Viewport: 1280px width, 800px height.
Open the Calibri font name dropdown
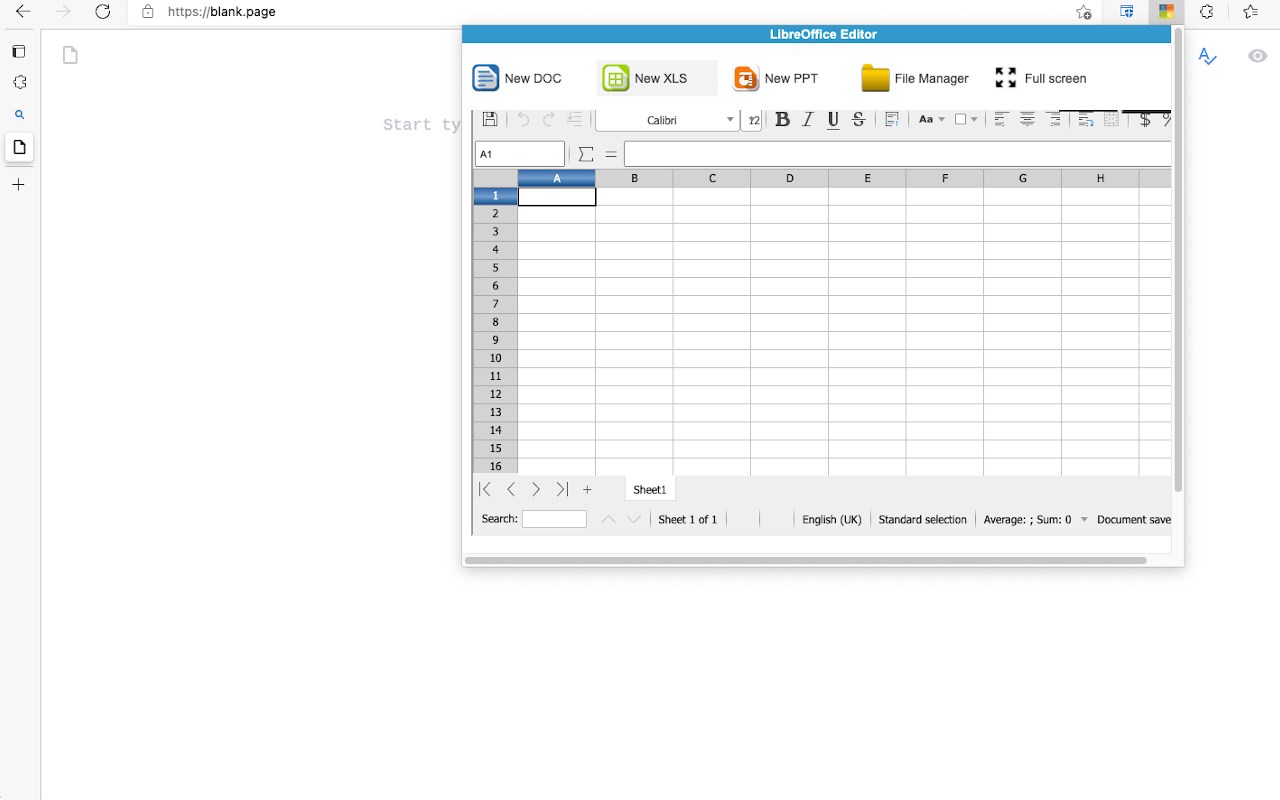(668, 120)
